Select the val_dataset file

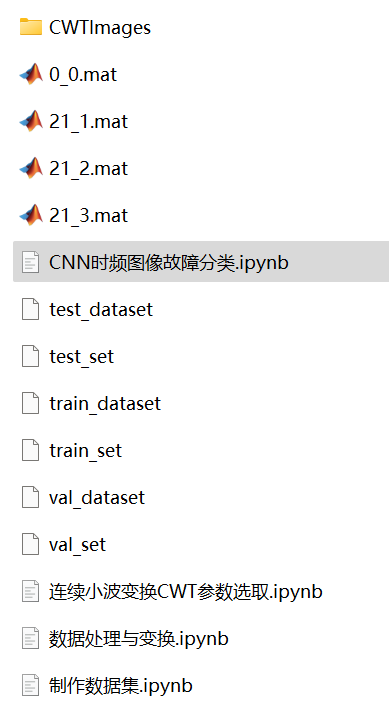tap(97, 498)
